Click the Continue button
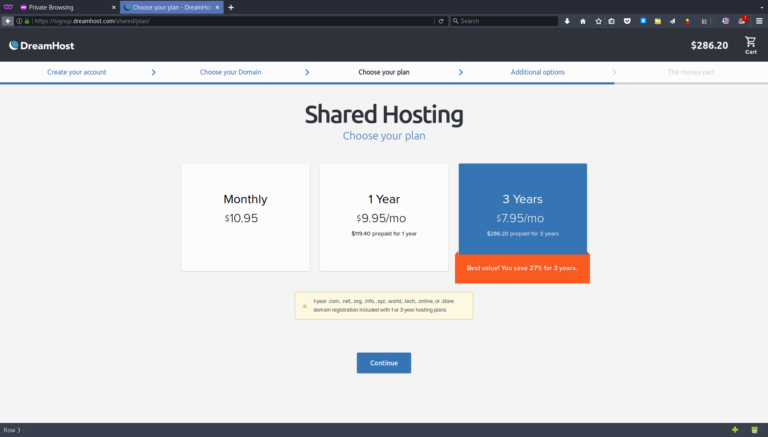The height and width of the screenshot is (437, 768). [384, 363]
